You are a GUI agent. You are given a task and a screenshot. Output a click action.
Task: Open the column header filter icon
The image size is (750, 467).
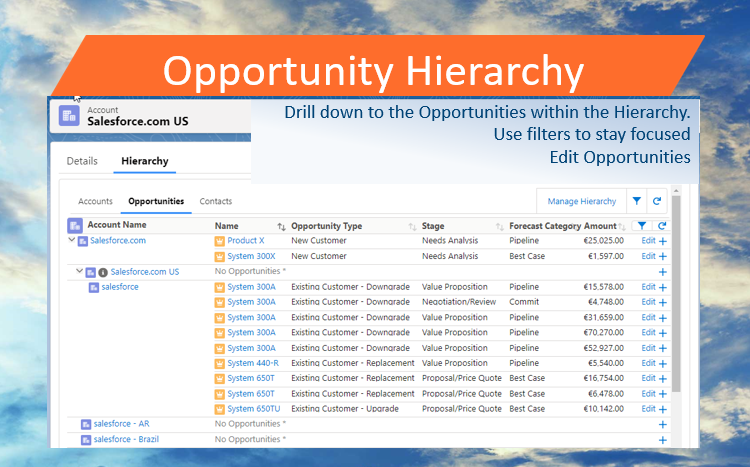coord(642,226)
